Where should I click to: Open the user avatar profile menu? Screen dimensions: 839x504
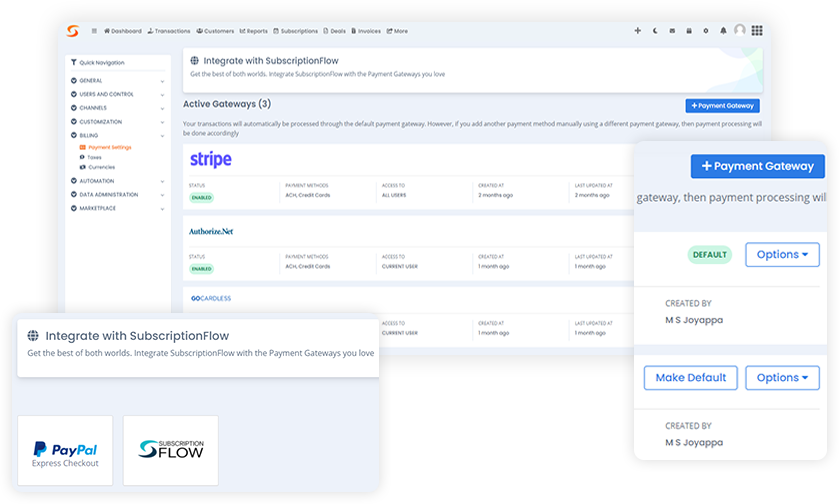739,30
